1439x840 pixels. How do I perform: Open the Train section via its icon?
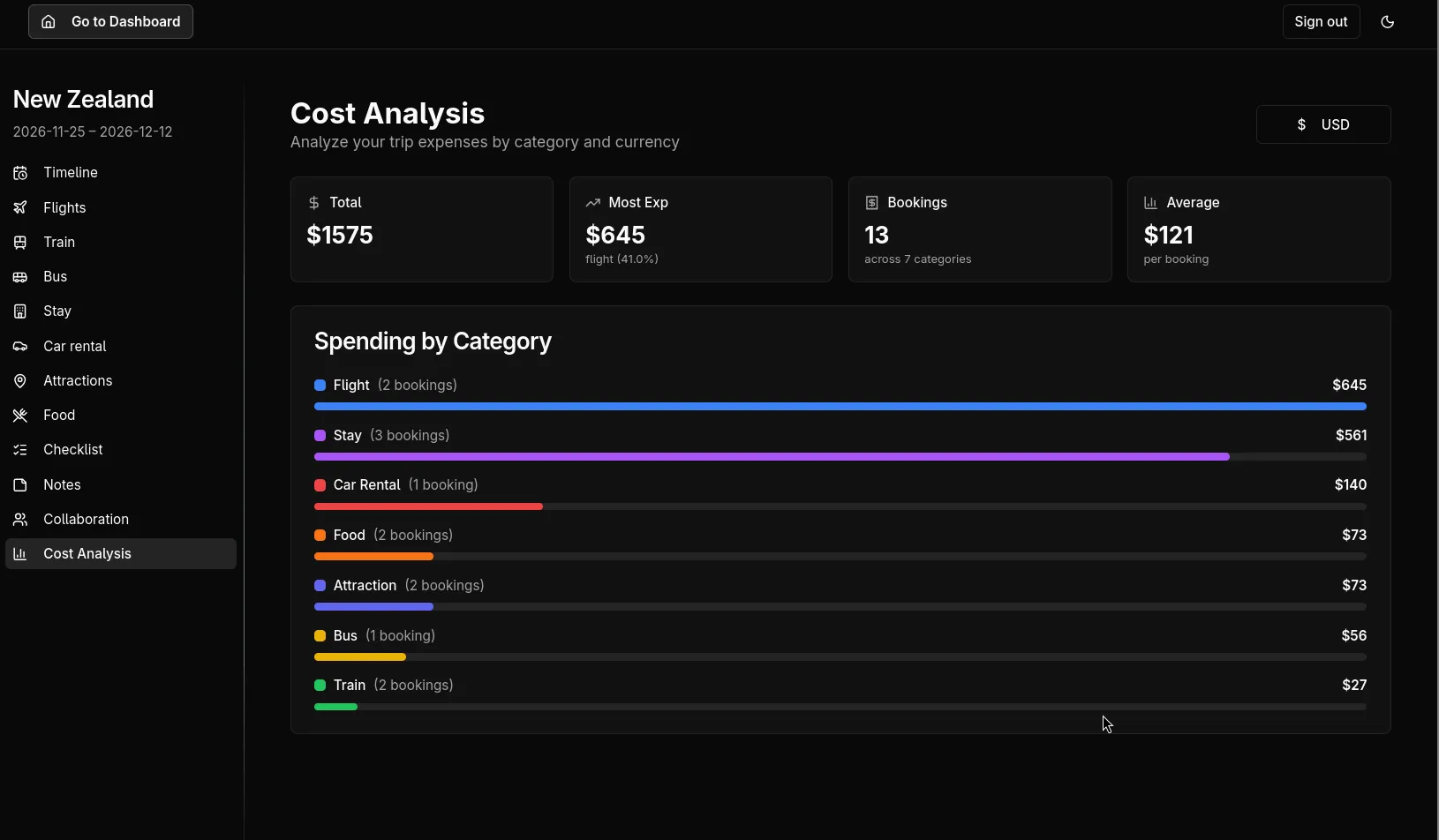(21, 242)
